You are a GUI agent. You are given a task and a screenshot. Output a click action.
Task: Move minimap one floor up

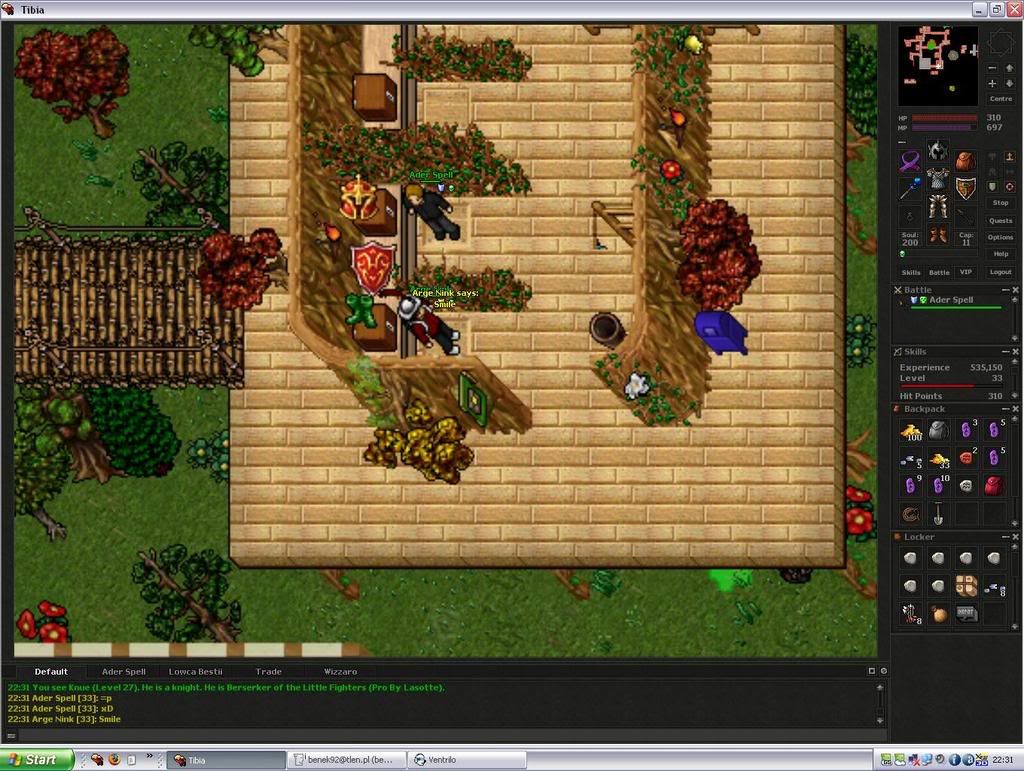click(1009, 68)
